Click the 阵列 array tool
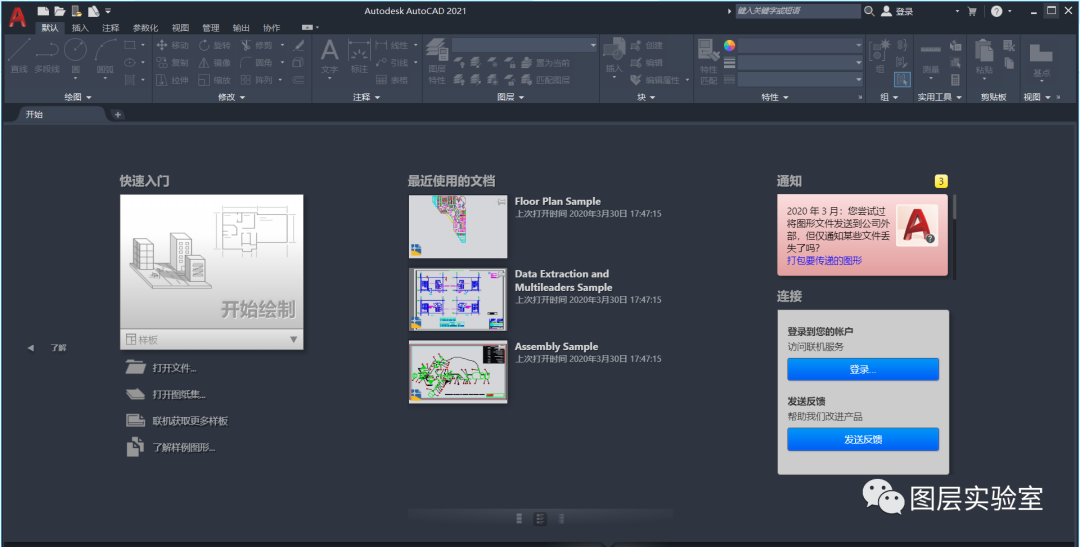Viewport: 1080px width, 547px height. tap(256, 80)
